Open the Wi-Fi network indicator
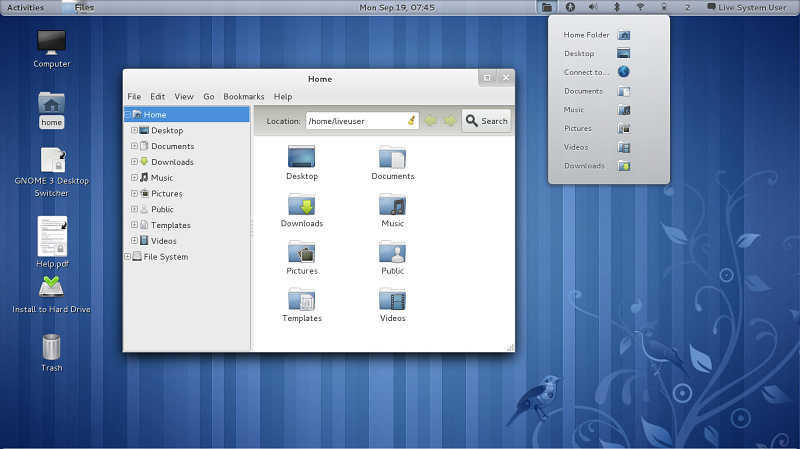 click(640, 7)
